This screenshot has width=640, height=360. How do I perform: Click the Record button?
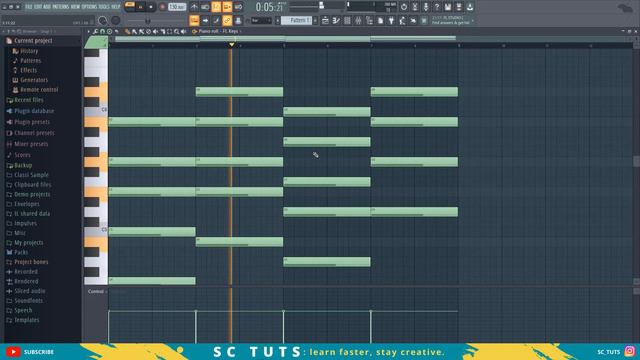162,7
